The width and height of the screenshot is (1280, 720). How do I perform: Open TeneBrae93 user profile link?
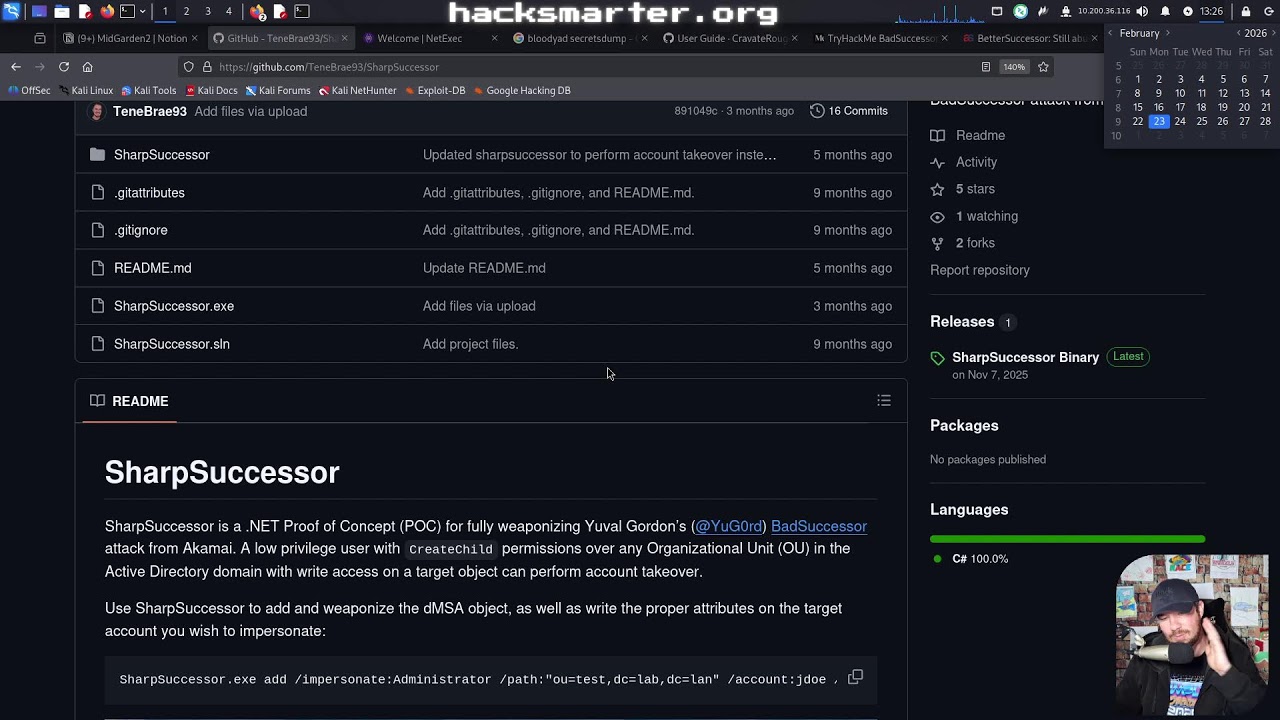(x=150, y=111)
